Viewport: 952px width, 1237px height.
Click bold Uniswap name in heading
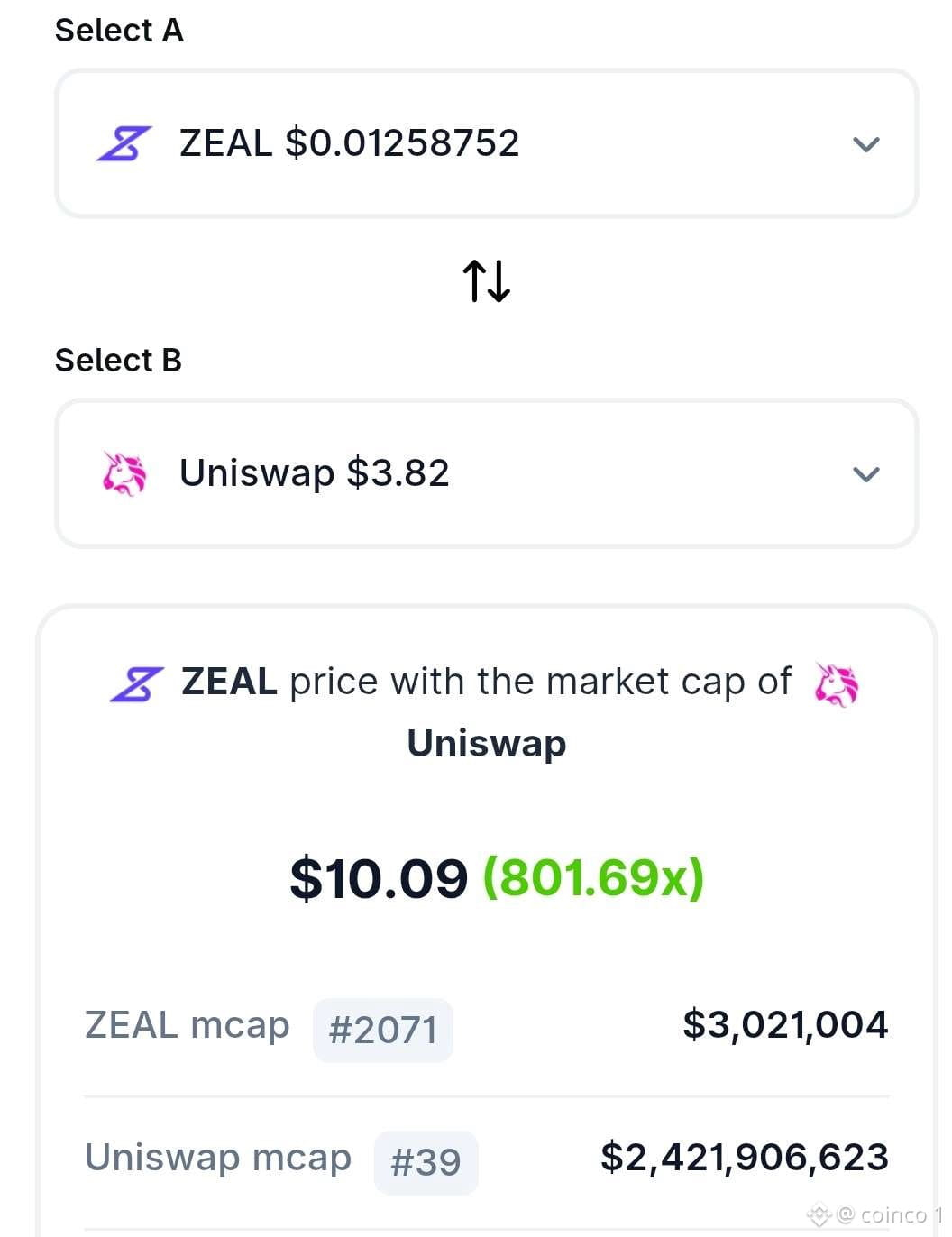point(487,744)
